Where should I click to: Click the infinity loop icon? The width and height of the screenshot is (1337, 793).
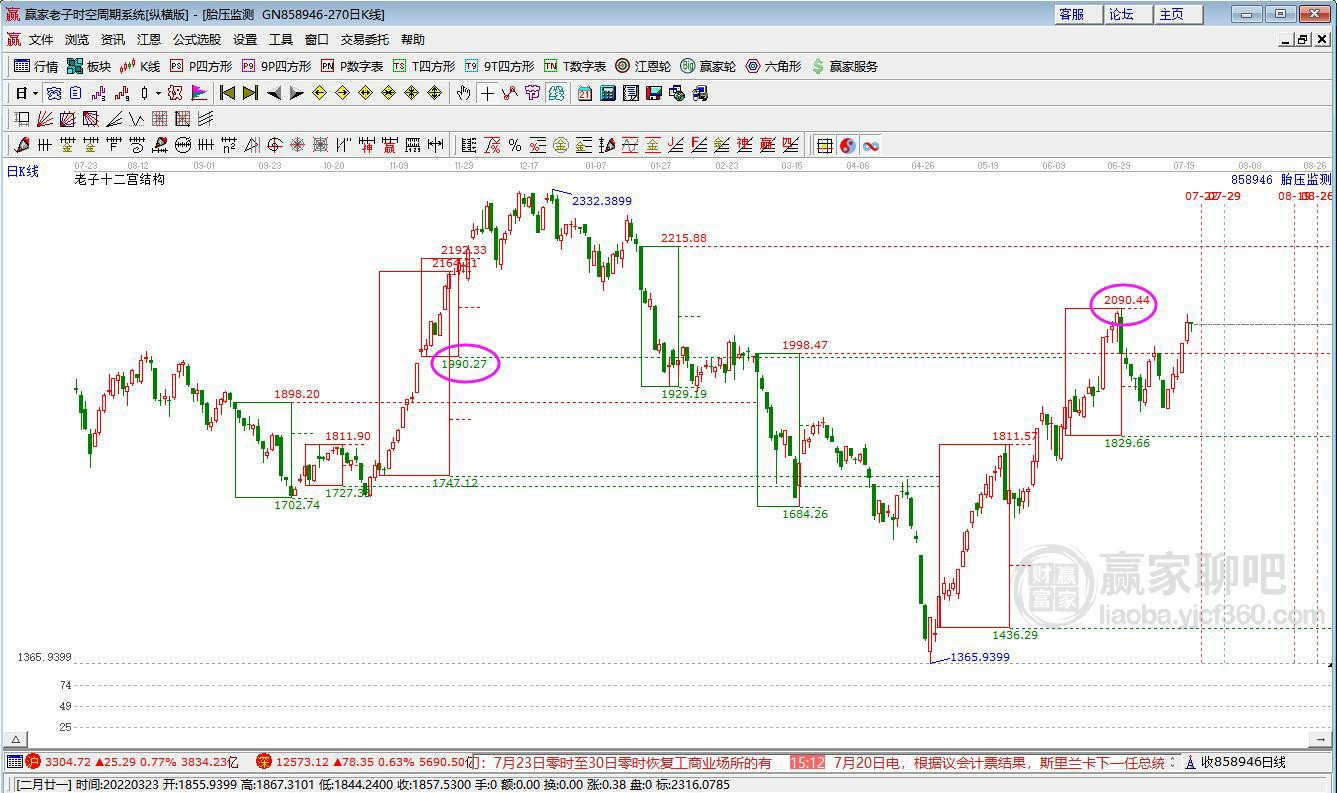click(x=871, y=145)
